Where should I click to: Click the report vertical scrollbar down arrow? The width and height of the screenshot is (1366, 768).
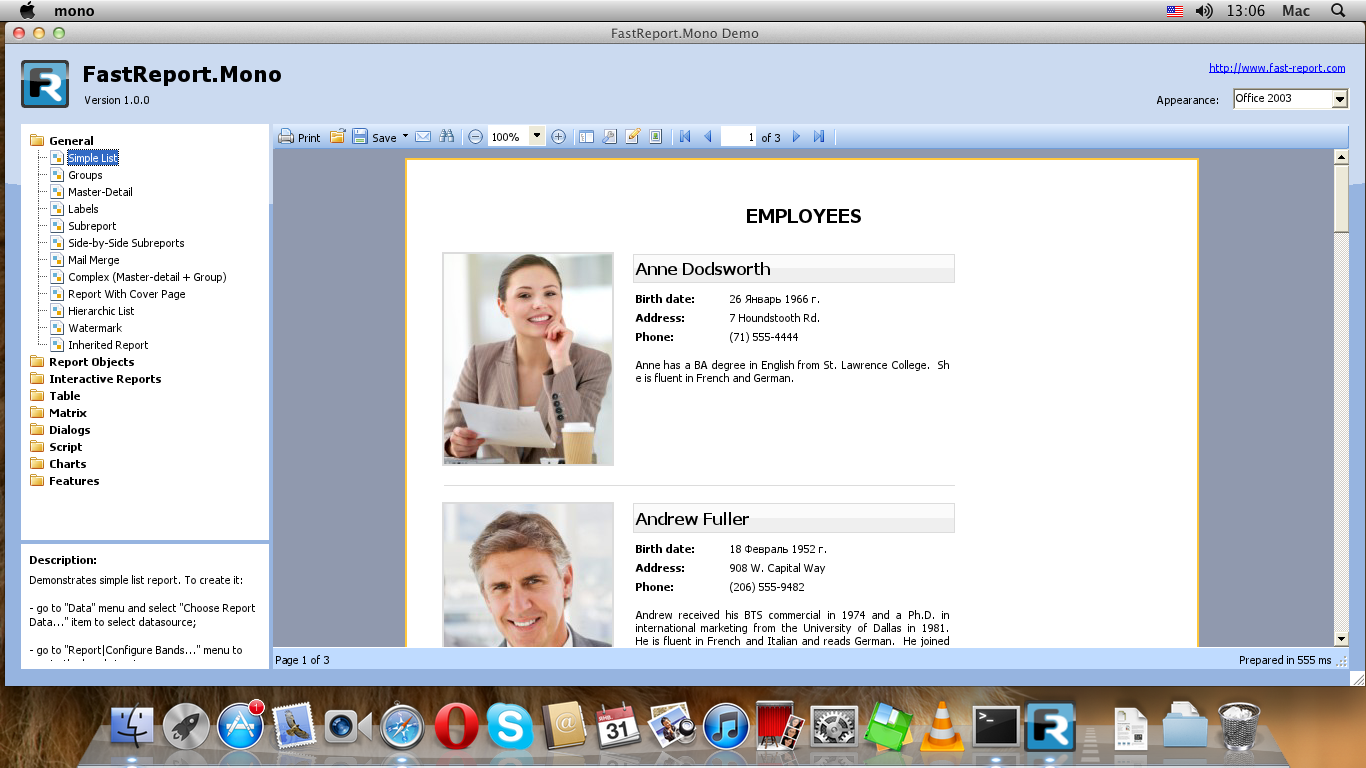(x=1341, y=639)
